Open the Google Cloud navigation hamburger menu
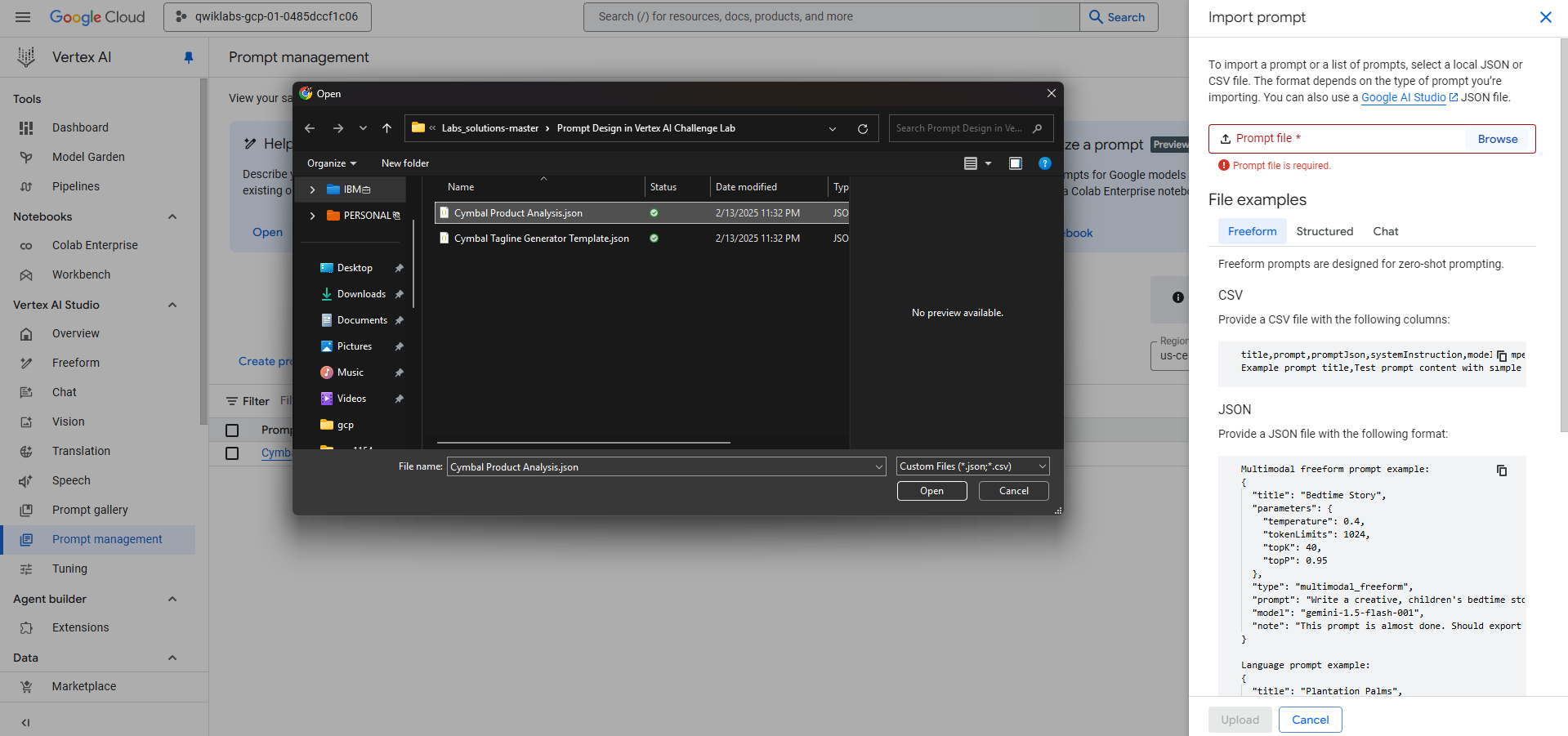This screenshot has height=736, width=1568. (23, 17)
